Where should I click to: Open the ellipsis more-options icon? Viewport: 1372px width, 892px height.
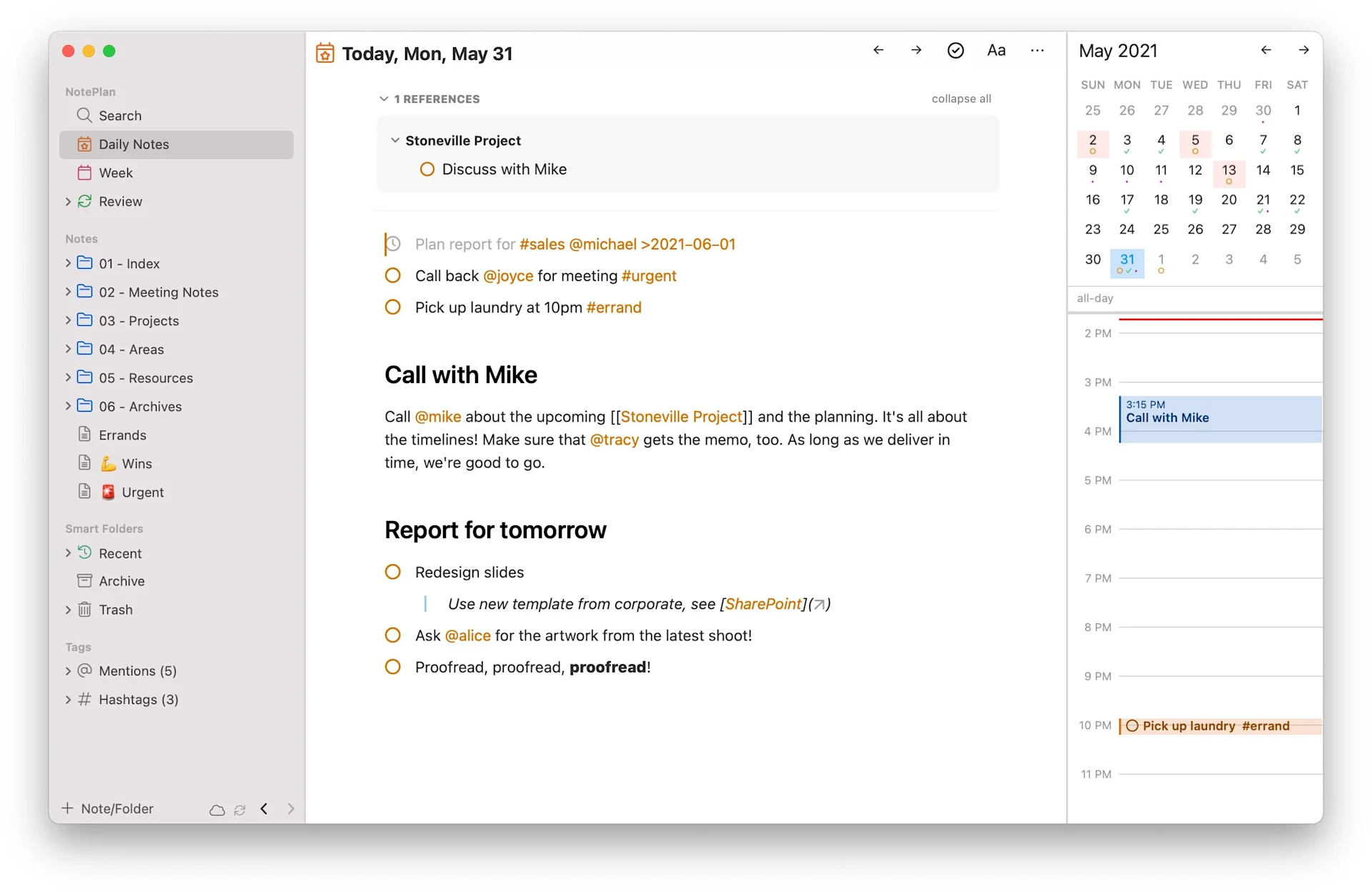[1037, 50]
